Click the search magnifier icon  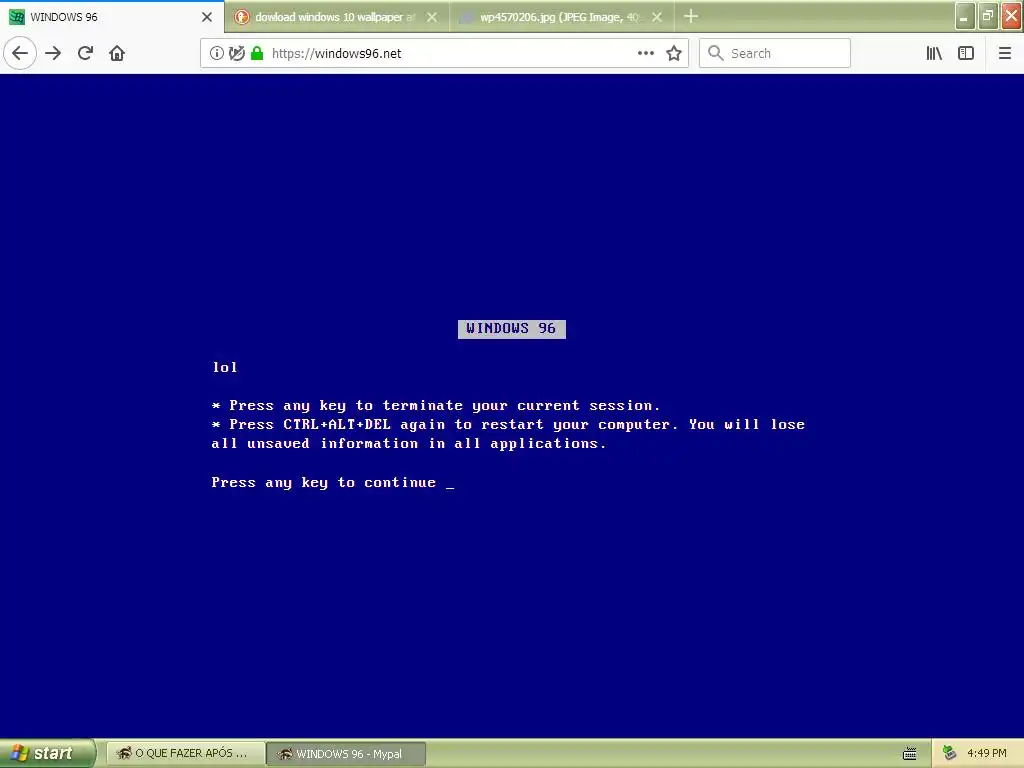(716, 53)
